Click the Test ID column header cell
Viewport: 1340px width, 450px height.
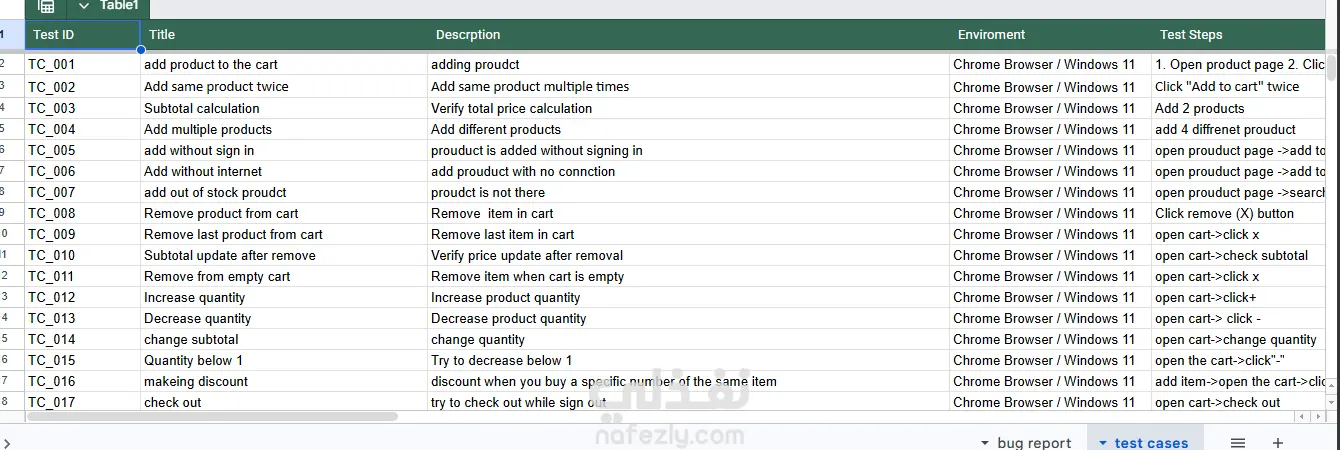[x=82, y=35]
